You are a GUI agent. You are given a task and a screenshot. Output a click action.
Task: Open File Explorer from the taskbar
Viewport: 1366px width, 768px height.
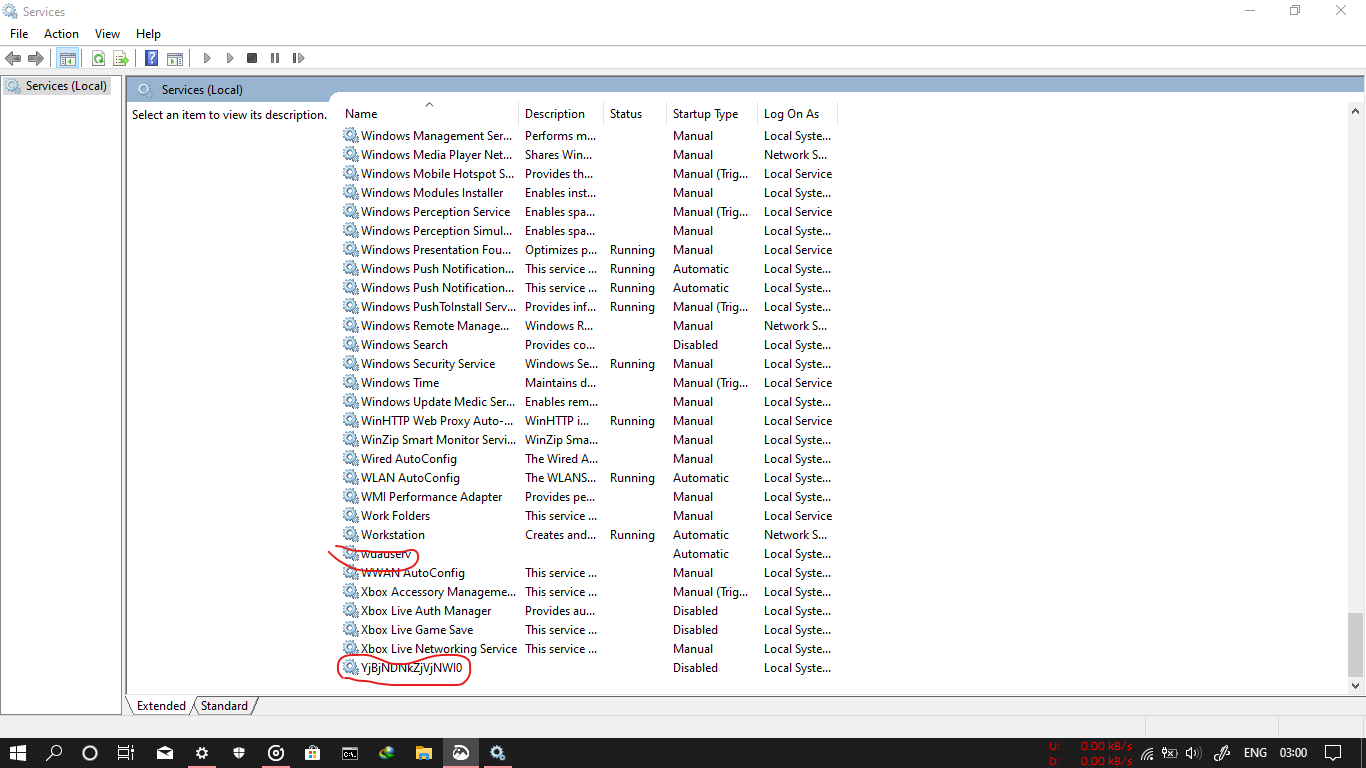[424, 753]
